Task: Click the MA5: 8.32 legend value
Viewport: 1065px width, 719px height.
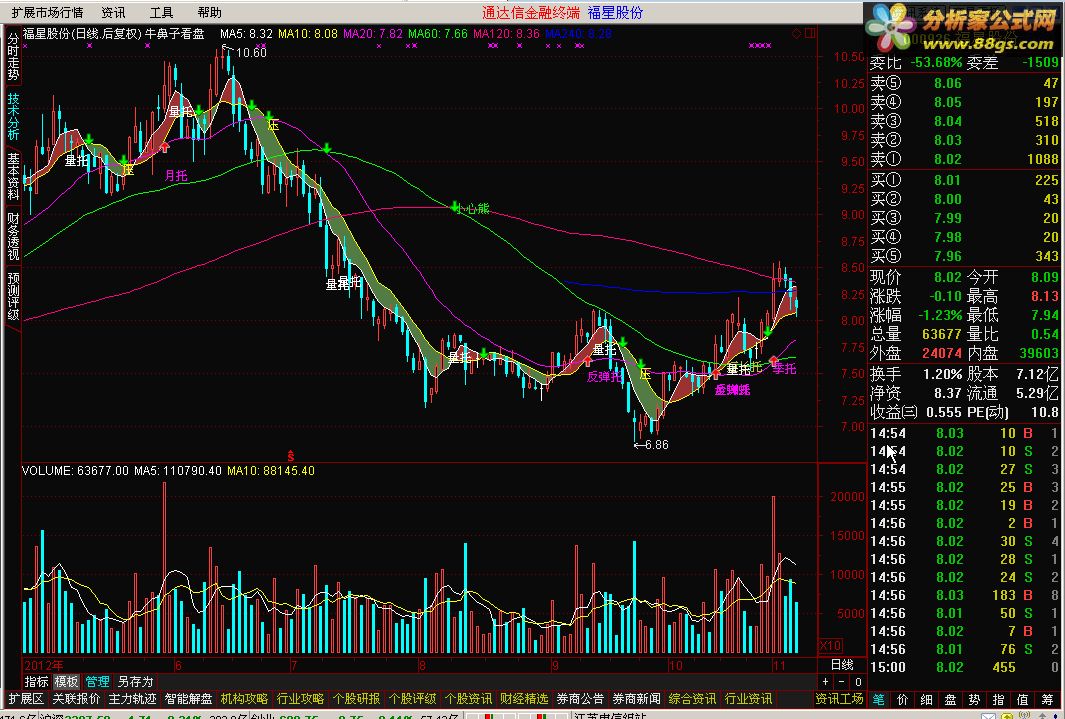Action: tap(247, 33)
